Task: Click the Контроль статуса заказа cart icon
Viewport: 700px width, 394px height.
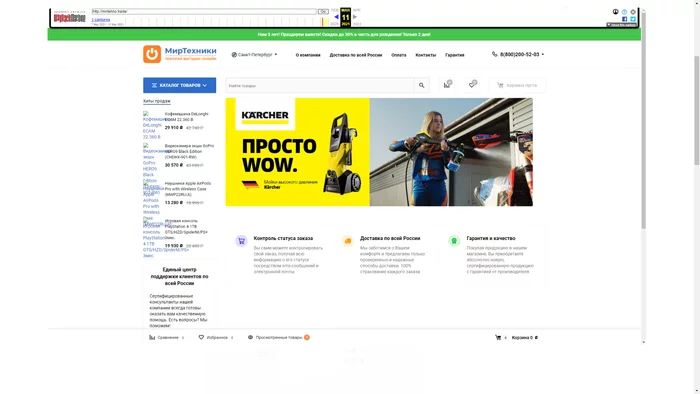Action: point(241,241)
